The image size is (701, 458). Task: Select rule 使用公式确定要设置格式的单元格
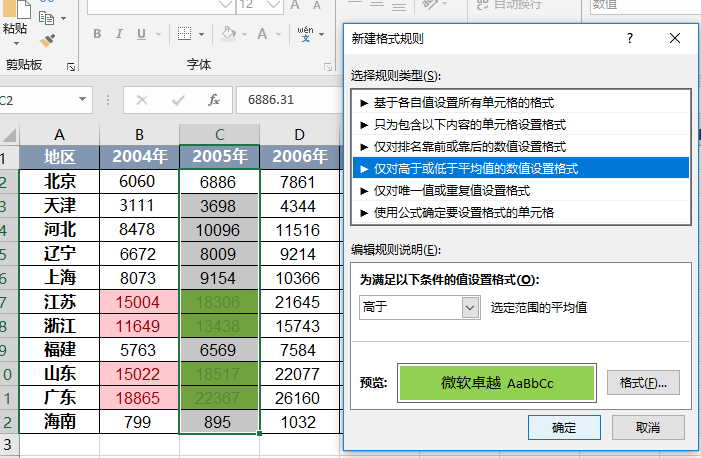coord(521,212)
